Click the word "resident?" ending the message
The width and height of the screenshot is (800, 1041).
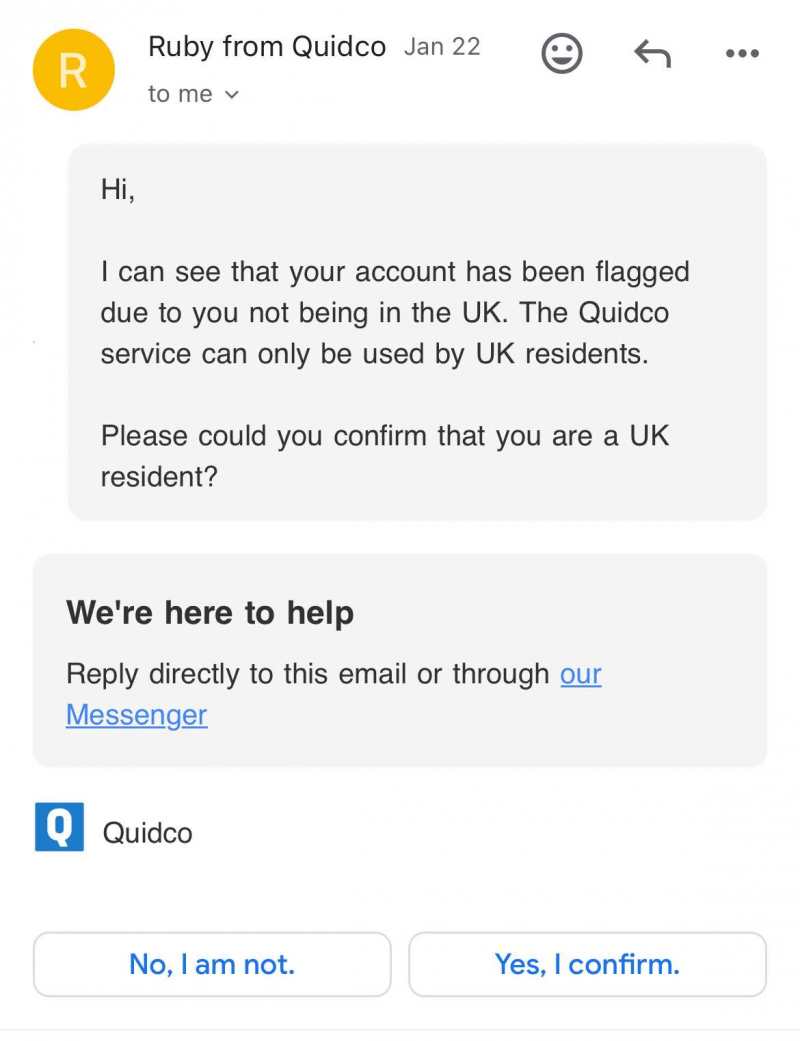(x=159, y=477)
